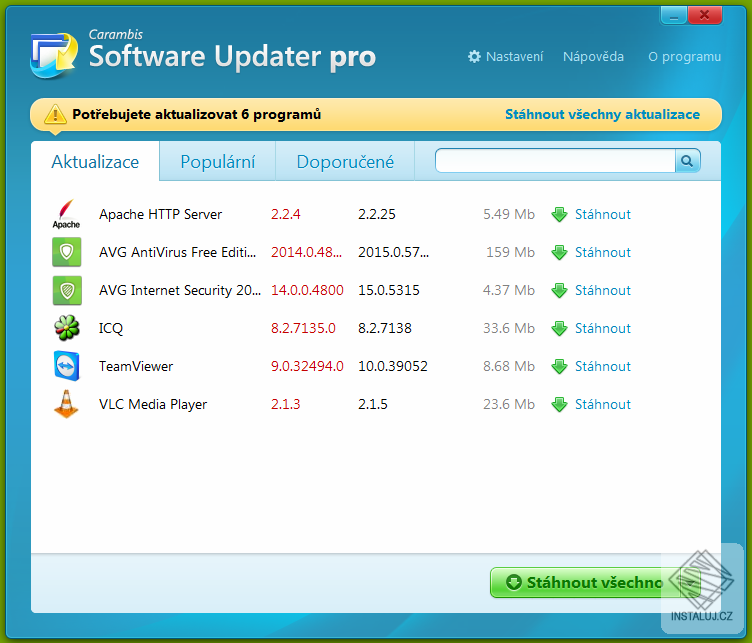
Task: Click the AVG AntiVirus Free Edition shield icon
Action: [x=67, y=252]
